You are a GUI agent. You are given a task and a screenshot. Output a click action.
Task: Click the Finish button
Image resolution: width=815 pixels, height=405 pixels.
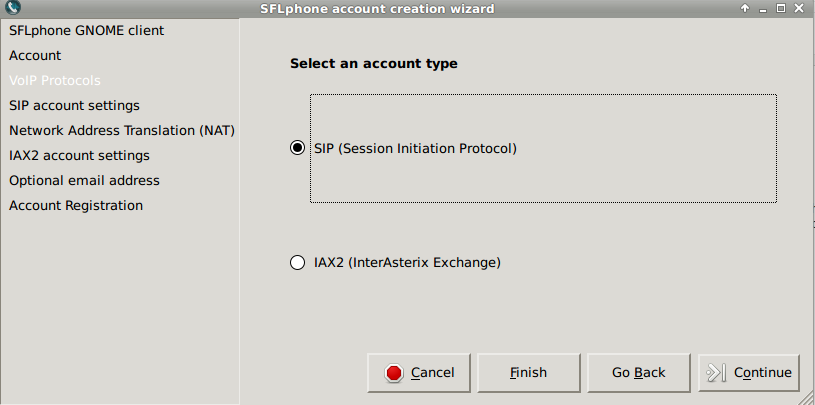click(529, 373)
